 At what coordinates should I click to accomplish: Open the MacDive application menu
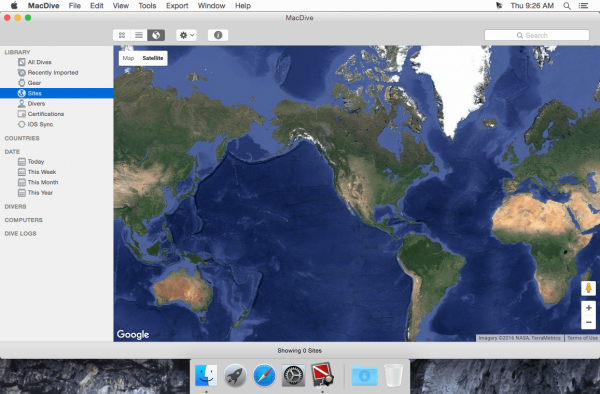(x=43, y=6)
